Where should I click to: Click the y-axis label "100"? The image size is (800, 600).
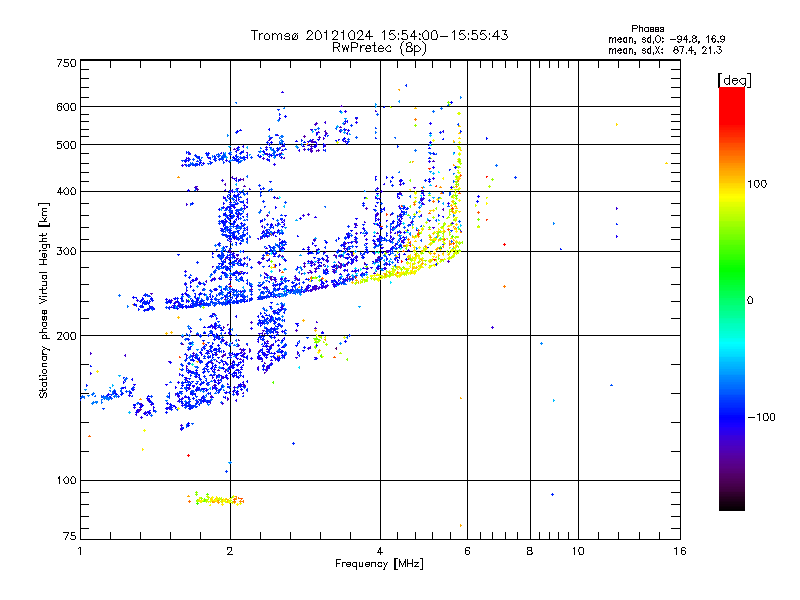tap(66, 480)
